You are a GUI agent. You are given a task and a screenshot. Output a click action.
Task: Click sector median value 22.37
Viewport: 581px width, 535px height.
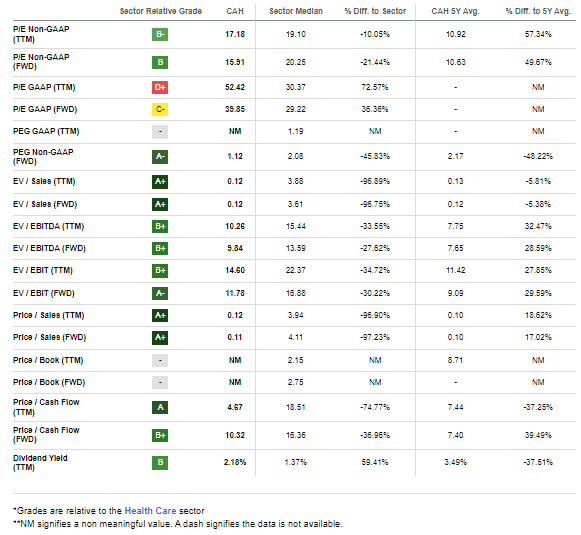pyautogui.click(x=296, y=270)
